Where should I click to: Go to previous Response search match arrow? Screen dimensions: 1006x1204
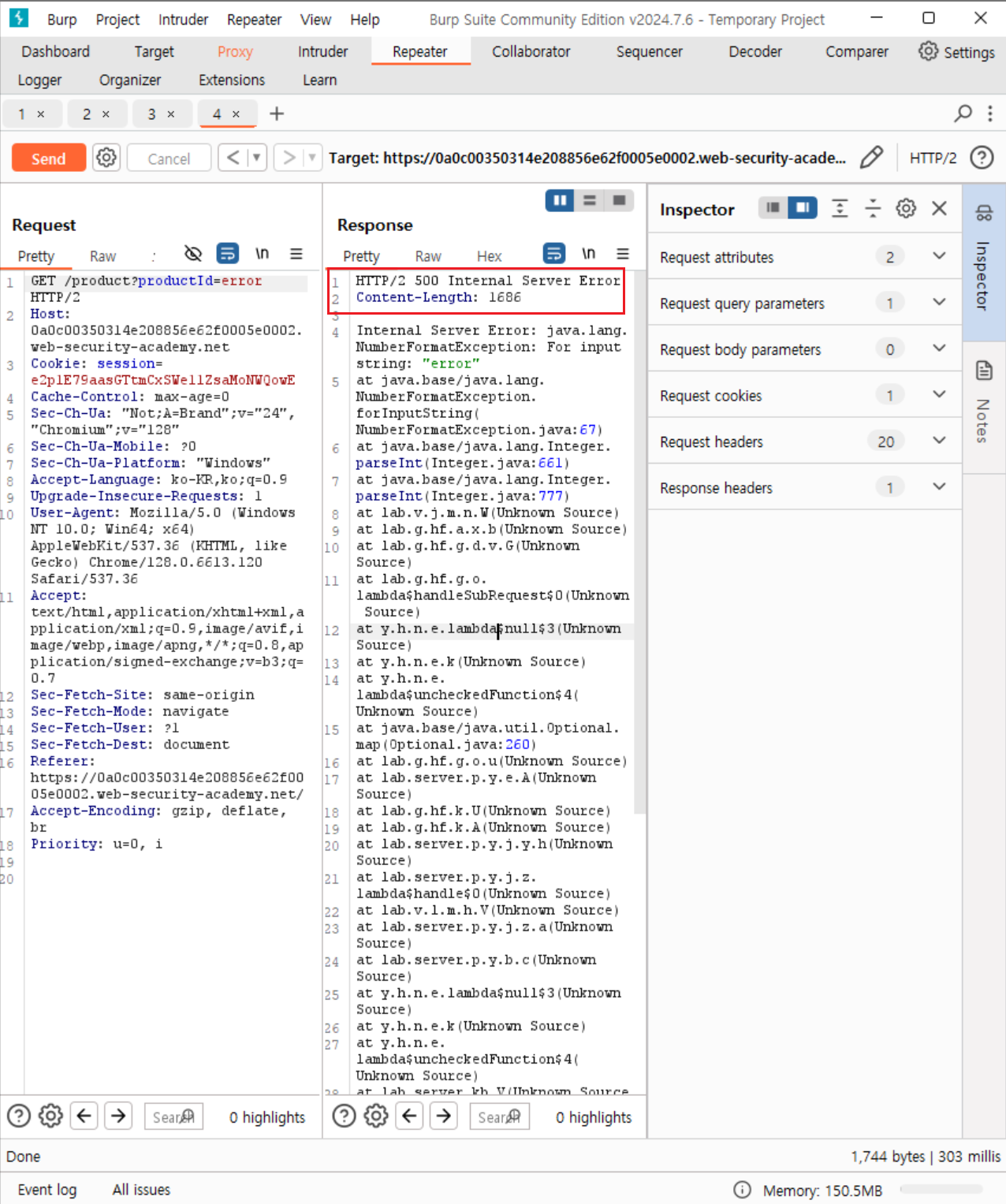pos(410,1116)
